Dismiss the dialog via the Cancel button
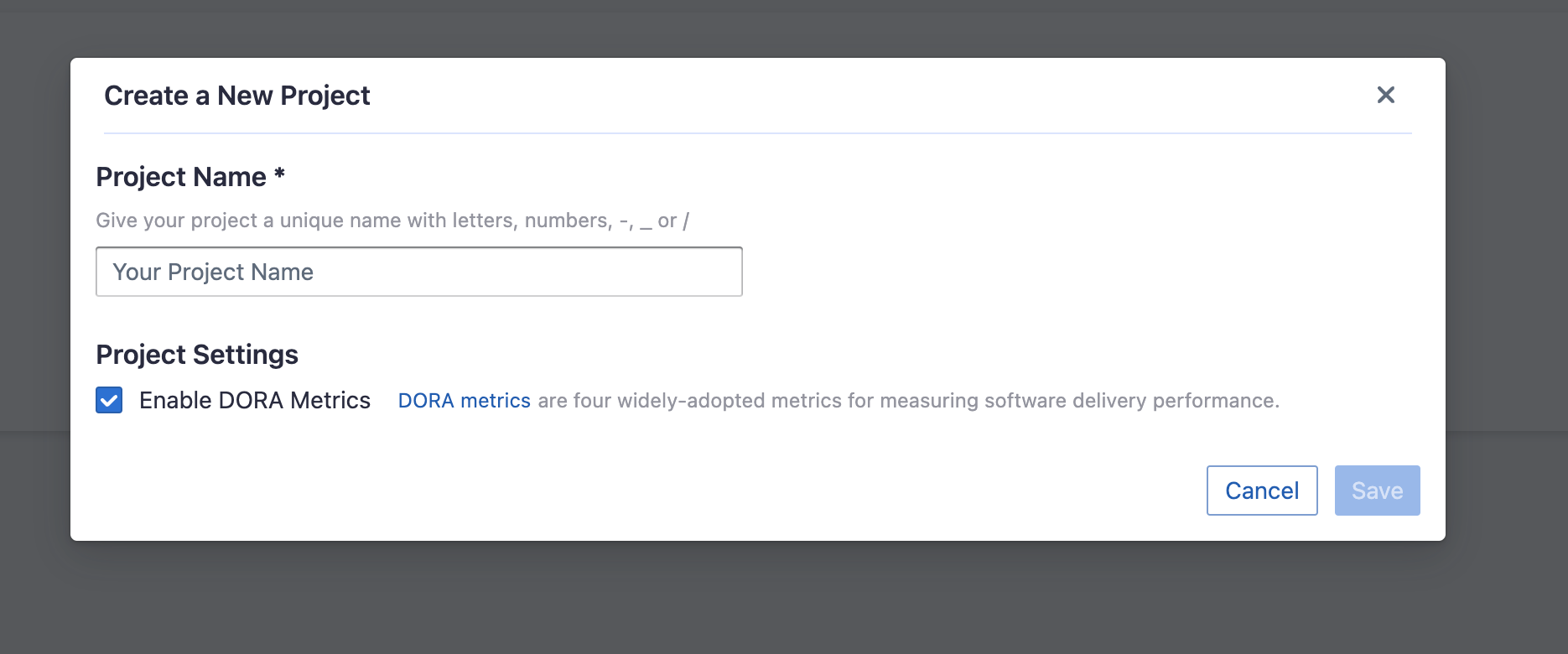Viewport: 1568px width, 654px height. [x=1262, y=490]
